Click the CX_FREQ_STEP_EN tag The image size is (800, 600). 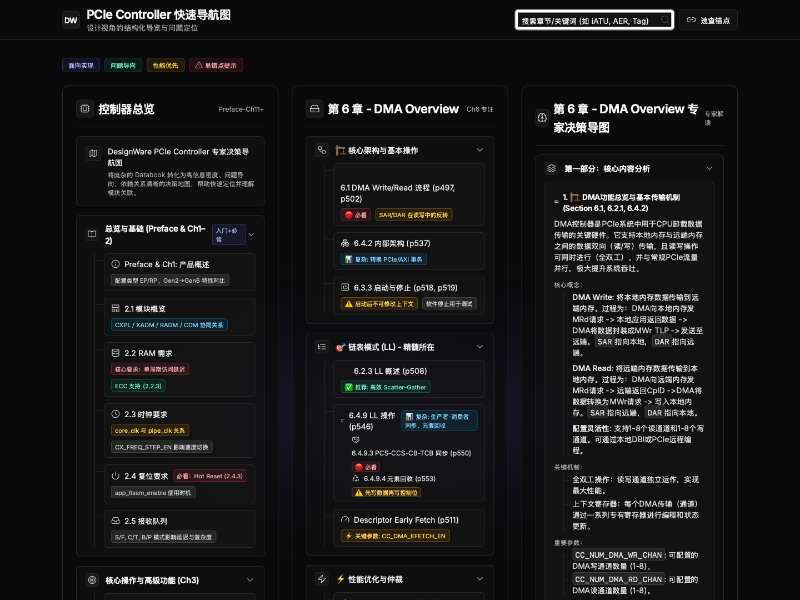(x=162, y=447)
